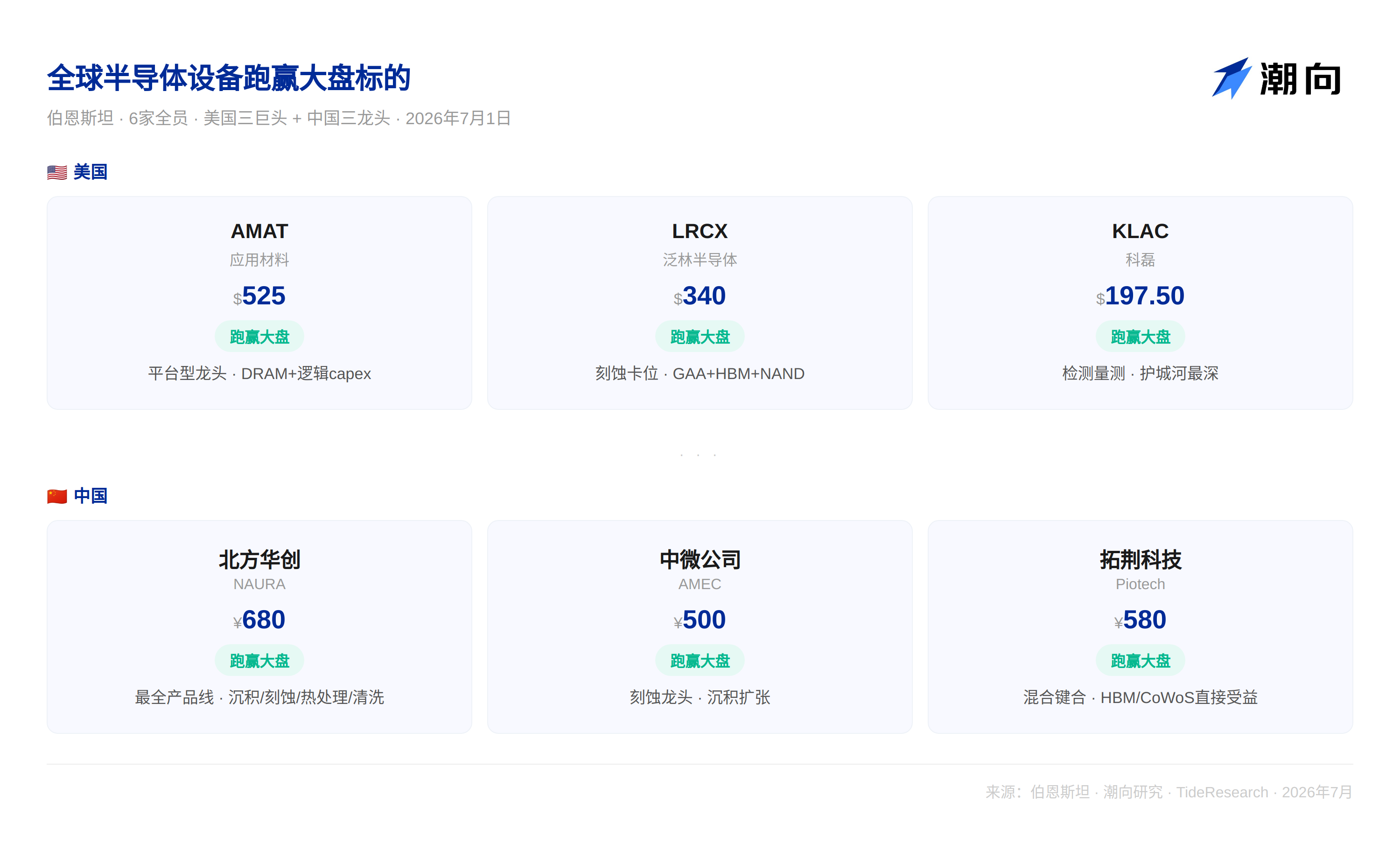This screenshot has height=858, width=1400.
Task: Click the 跑赢大盘 badge on 北方华创 card
Action: click(259, 660)
